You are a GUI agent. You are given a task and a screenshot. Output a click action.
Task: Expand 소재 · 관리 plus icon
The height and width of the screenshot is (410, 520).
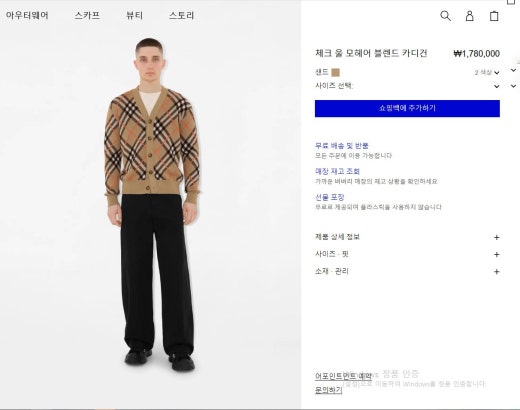click(496, 272)
